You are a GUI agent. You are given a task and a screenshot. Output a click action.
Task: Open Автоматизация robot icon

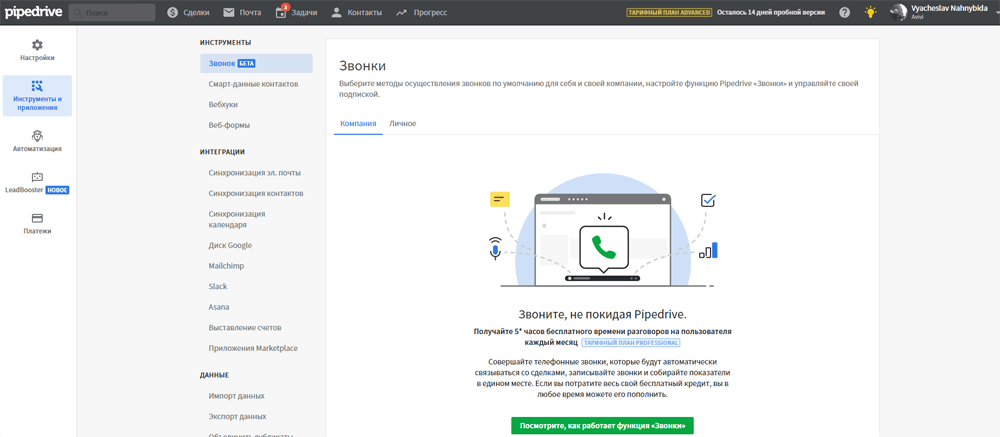(37, 136)
